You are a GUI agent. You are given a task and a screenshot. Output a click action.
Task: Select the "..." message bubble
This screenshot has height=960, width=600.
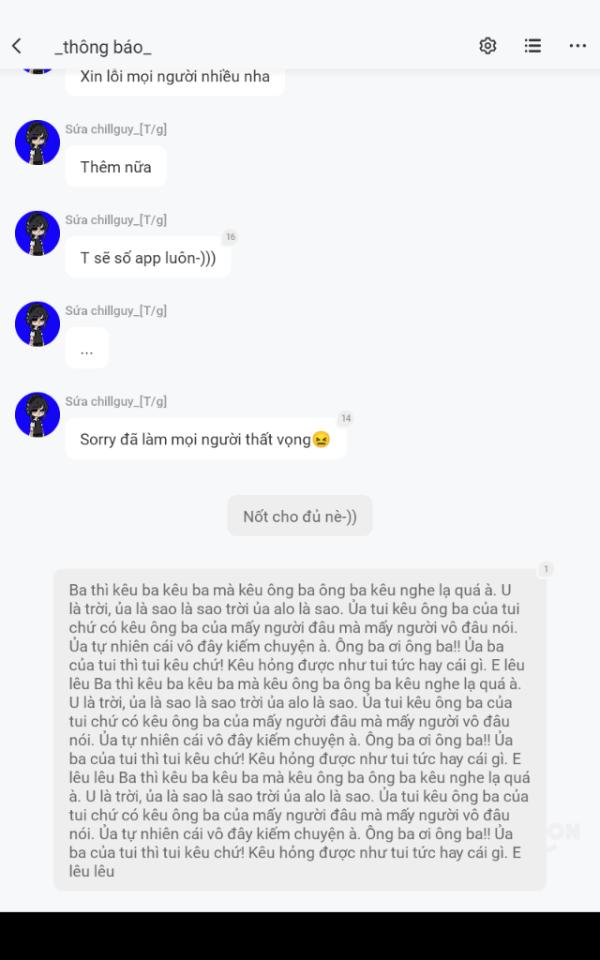point(86,348)
